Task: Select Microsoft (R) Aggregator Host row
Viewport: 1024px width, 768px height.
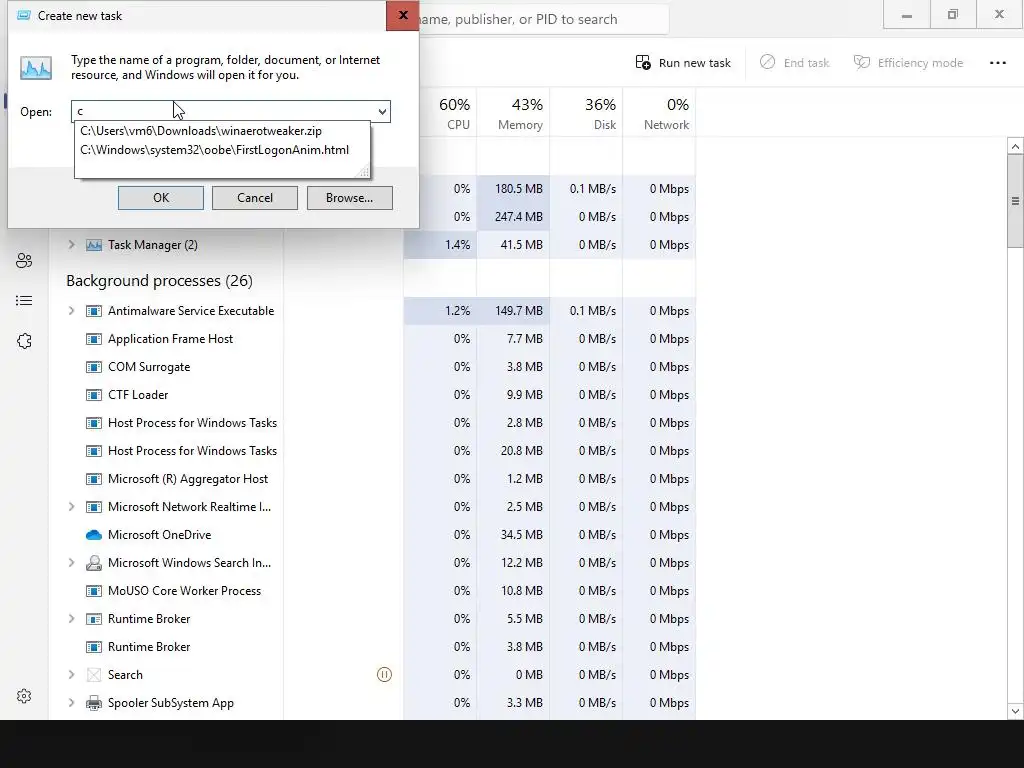Action: click(x=372, y=479)
